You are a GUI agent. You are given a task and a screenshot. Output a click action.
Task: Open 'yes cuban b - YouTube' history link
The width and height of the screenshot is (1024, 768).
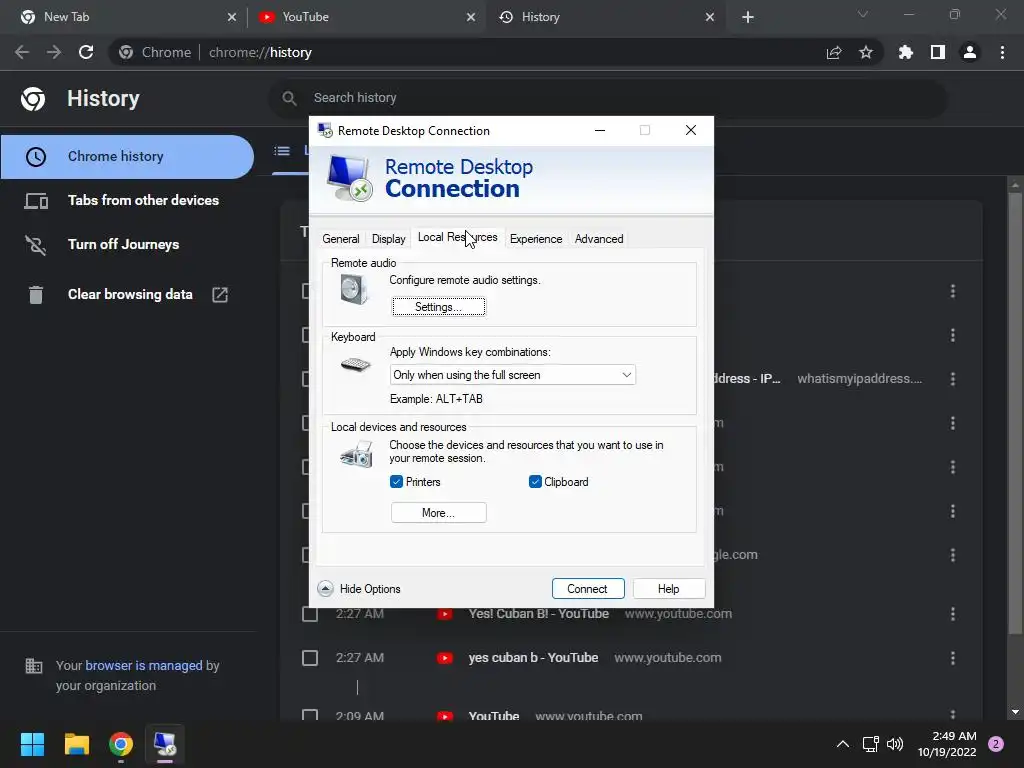533,658
